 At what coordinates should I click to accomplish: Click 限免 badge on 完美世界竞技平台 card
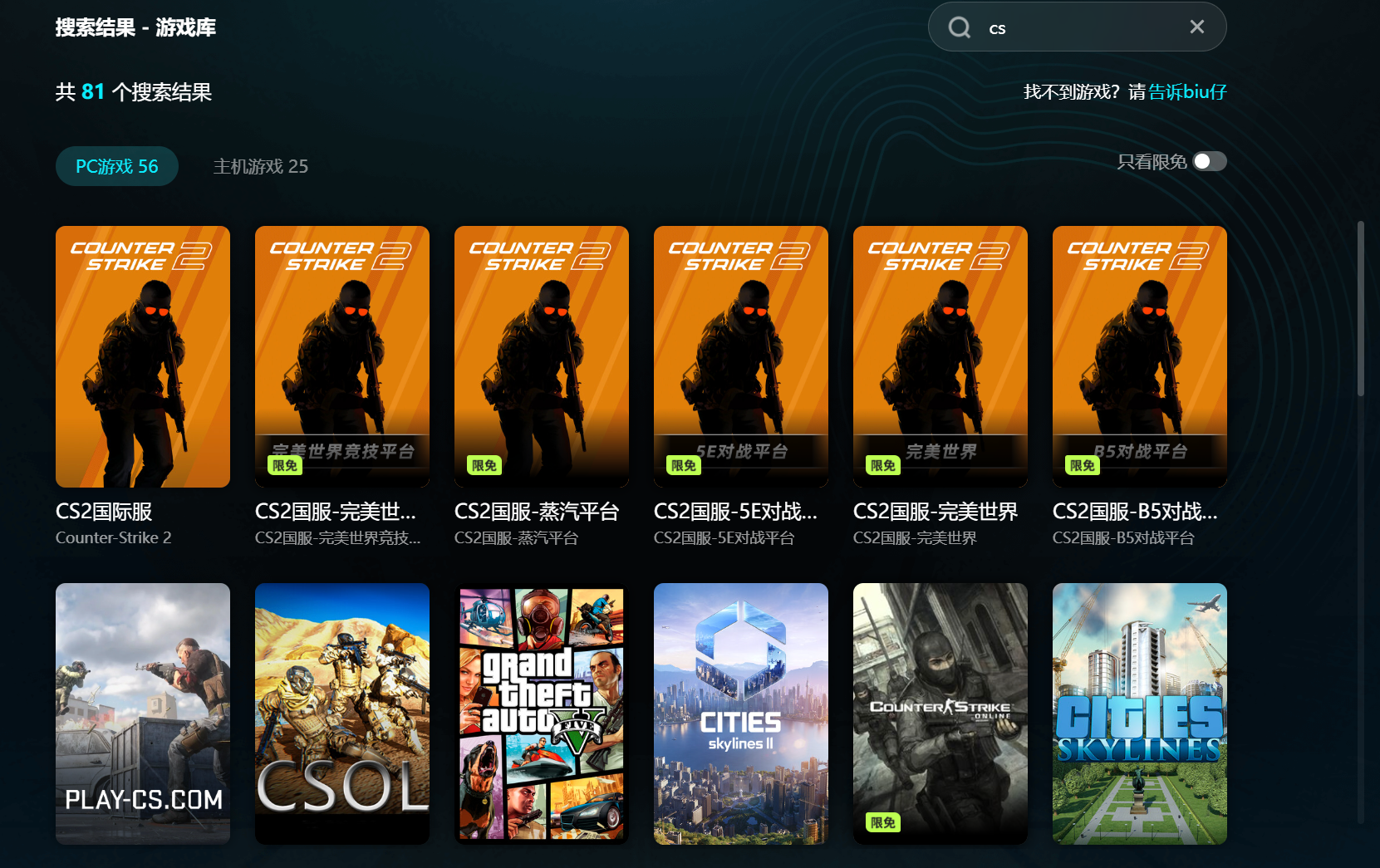pyautogui.click(x=285, y=465)
